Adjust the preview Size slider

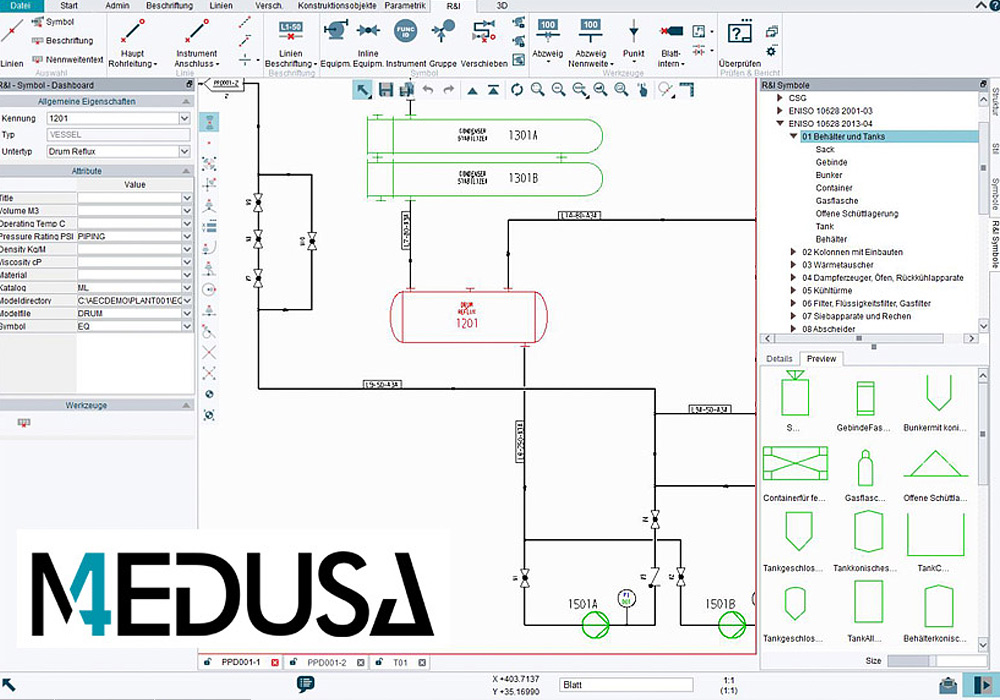click(x=931, y=661)
